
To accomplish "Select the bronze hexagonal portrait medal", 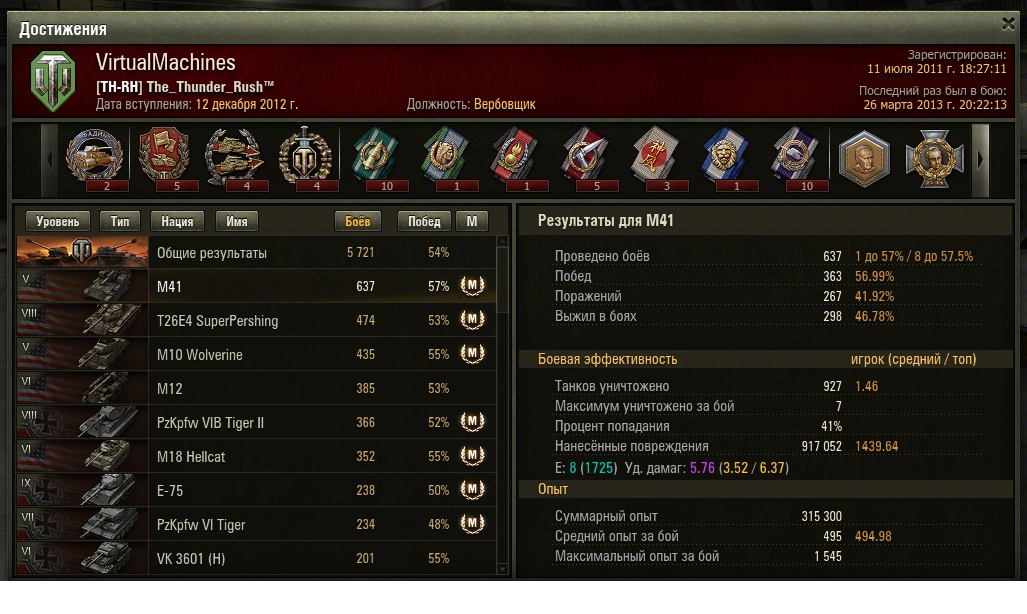I will pyautogui.click(x=864, y=158).
